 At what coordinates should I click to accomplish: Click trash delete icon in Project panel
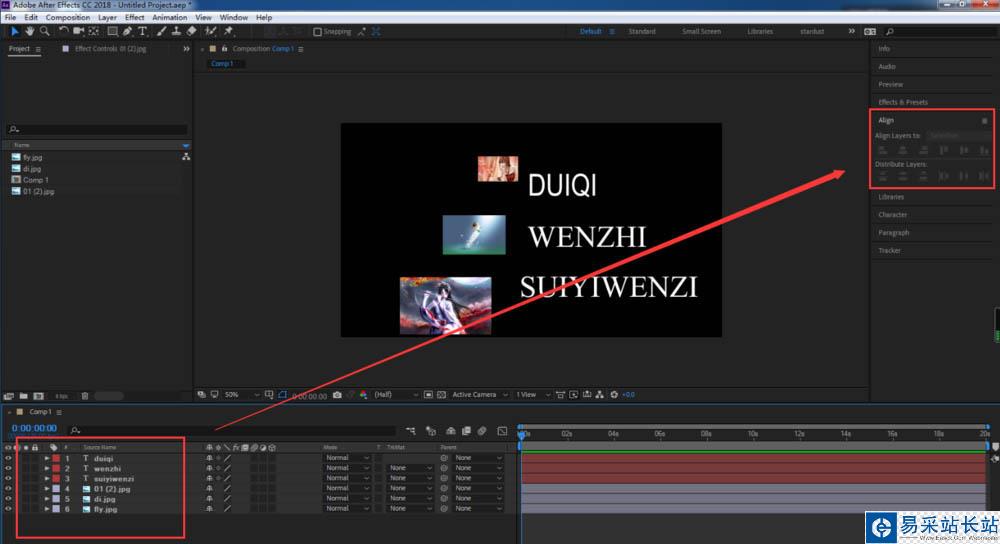point(85,396)
